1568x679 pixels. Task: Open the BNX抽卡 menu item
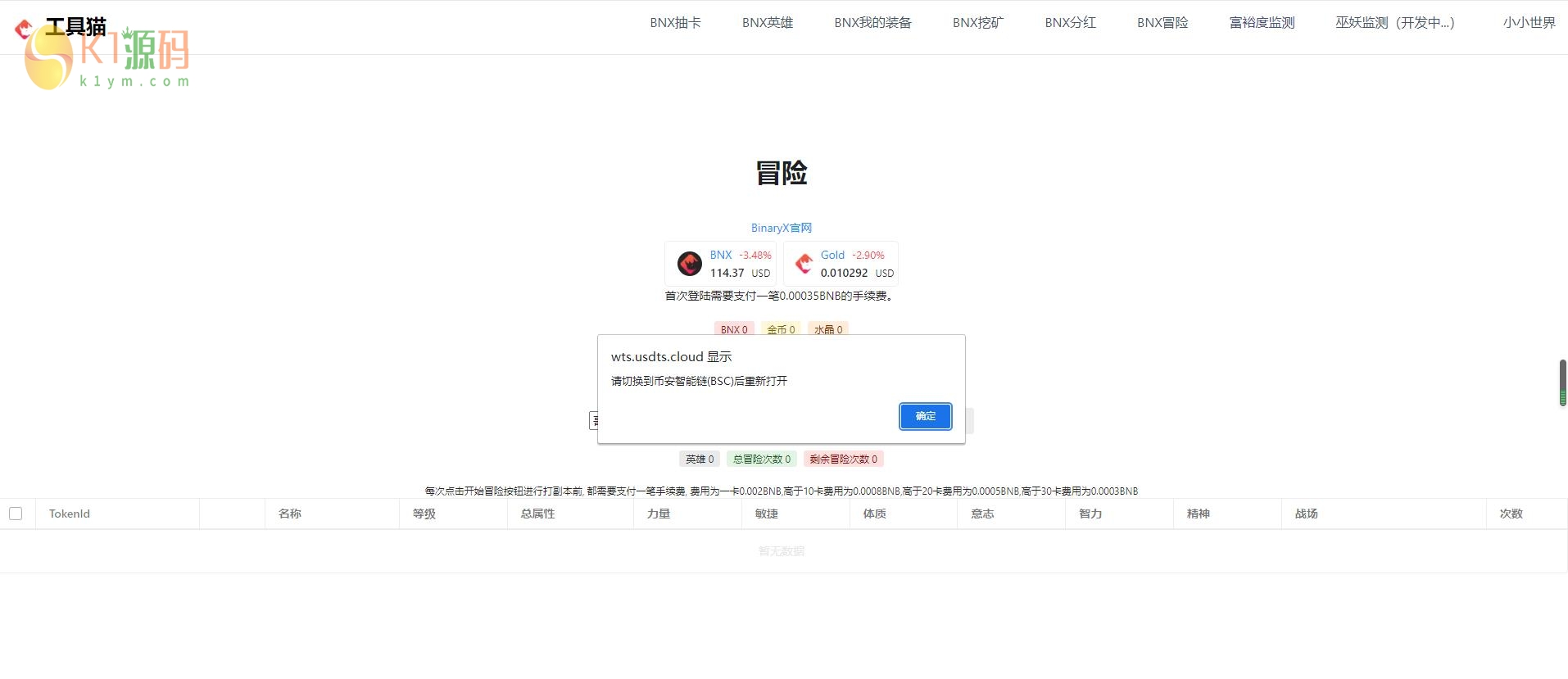click(676, 23)
